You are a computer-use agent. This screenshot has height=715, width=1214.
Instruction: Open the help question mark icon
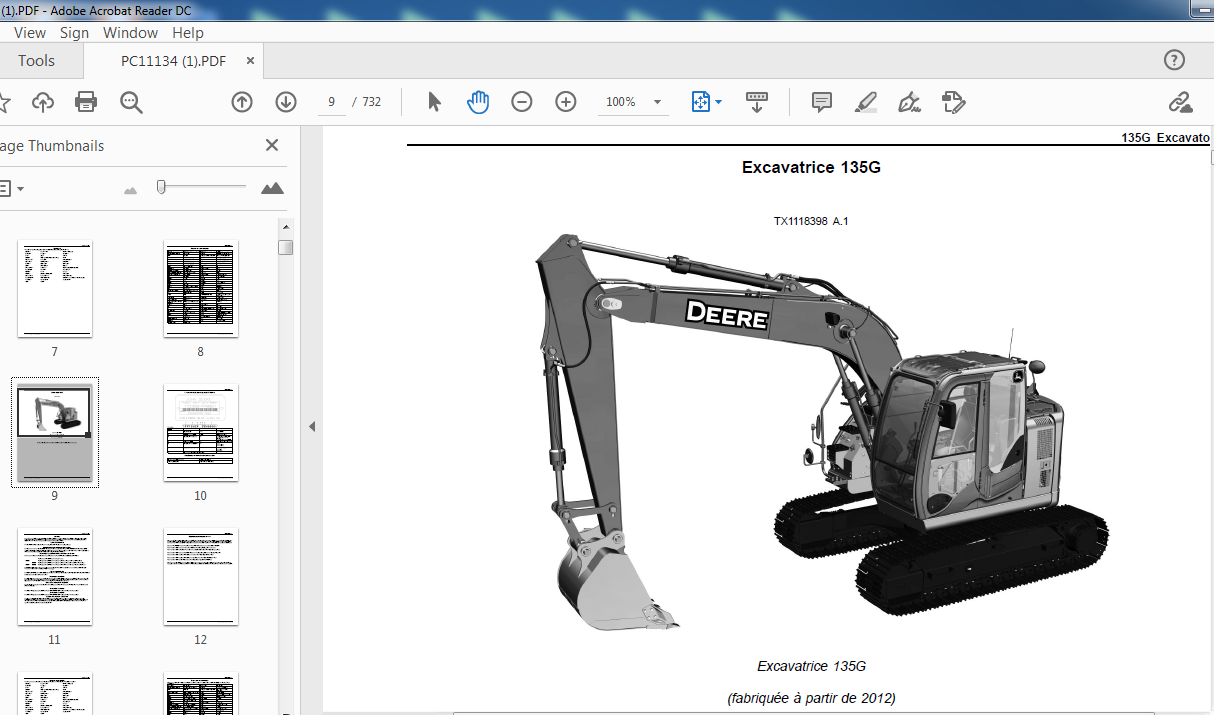coord(1175,60)
